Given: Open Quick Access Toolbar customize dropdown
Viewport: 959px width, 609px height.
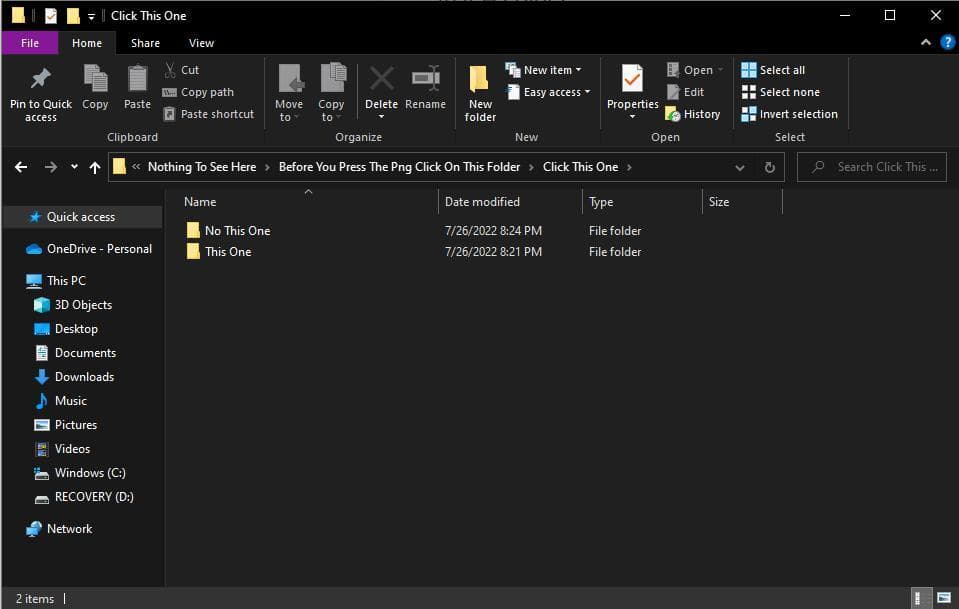Looking at the screenshot, I should [x=91, y=17].
